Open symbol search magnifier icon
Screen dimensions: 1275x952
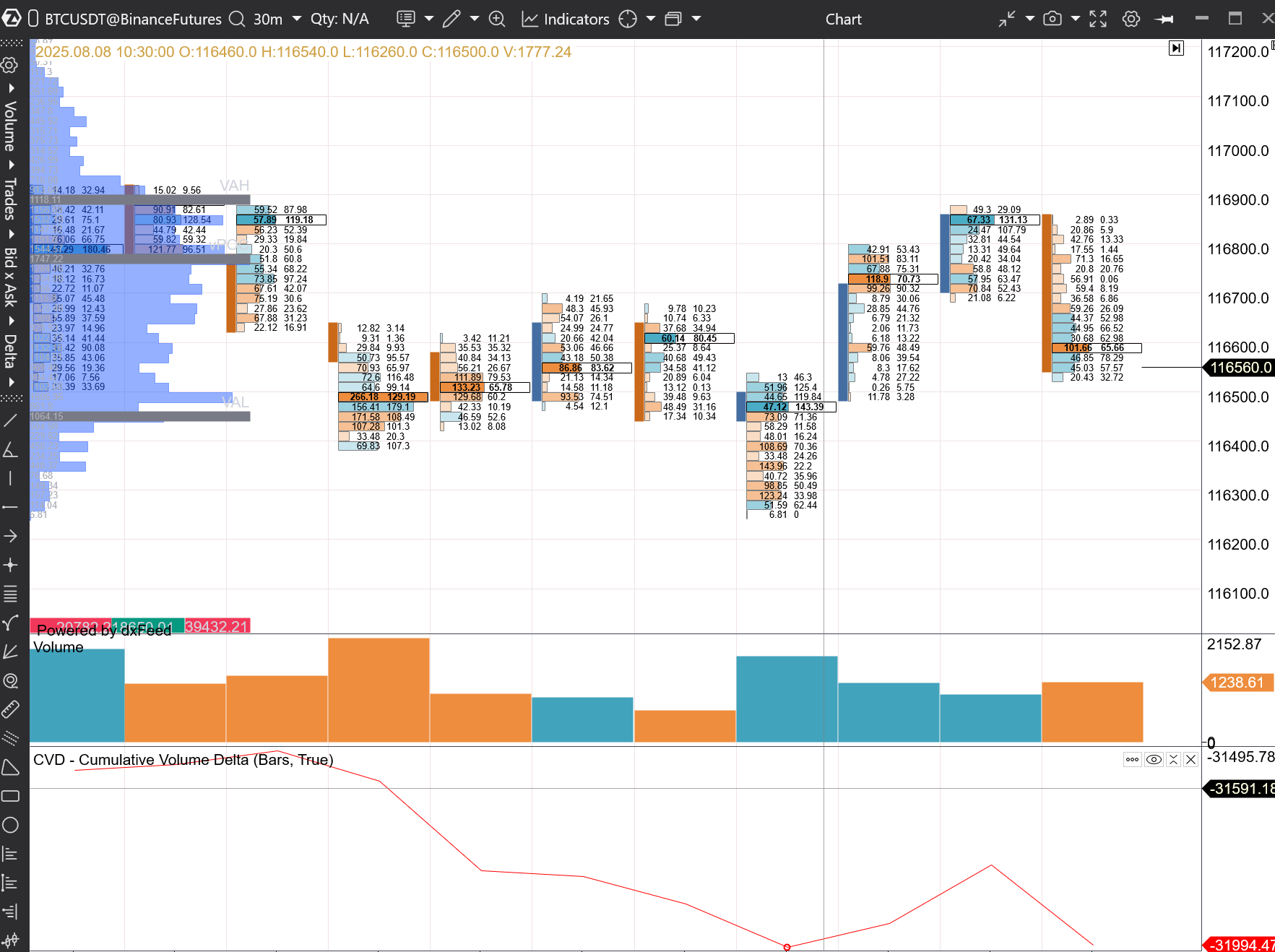tap(237, 20)
